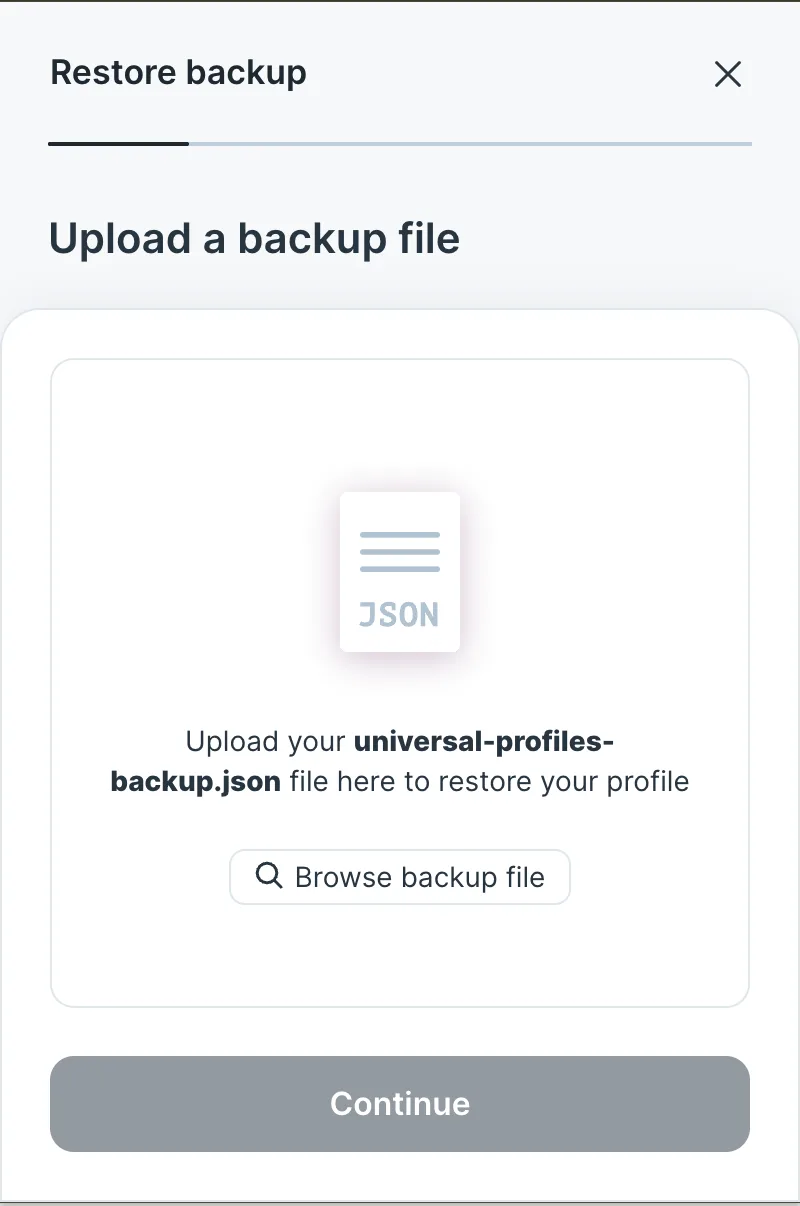This screenshot has width=800, height=1206.
Task: Click the bold 'backup.json' text
Action: click(196, 781)
